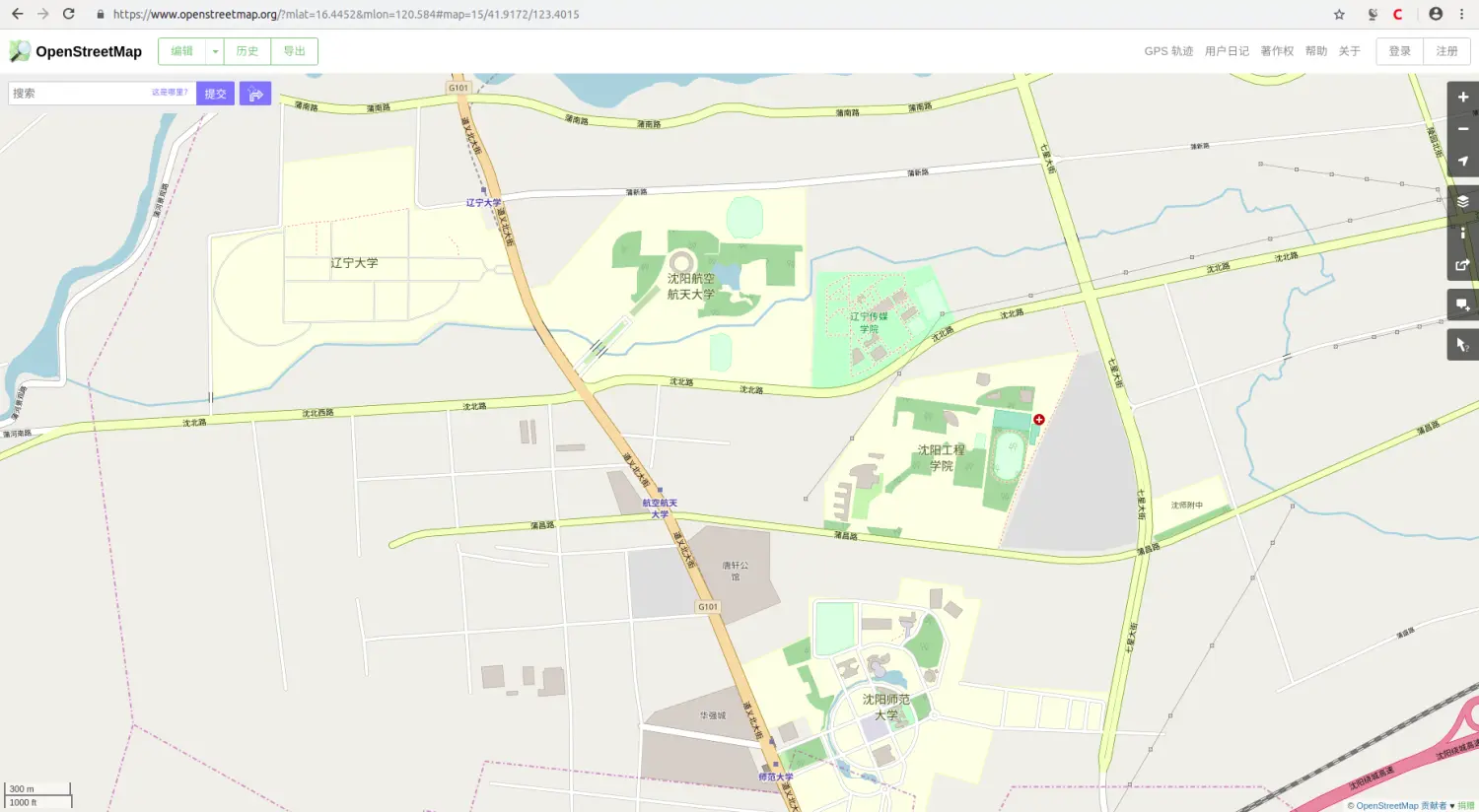Go forward with browser forward arrow

[x=42, y=14]
